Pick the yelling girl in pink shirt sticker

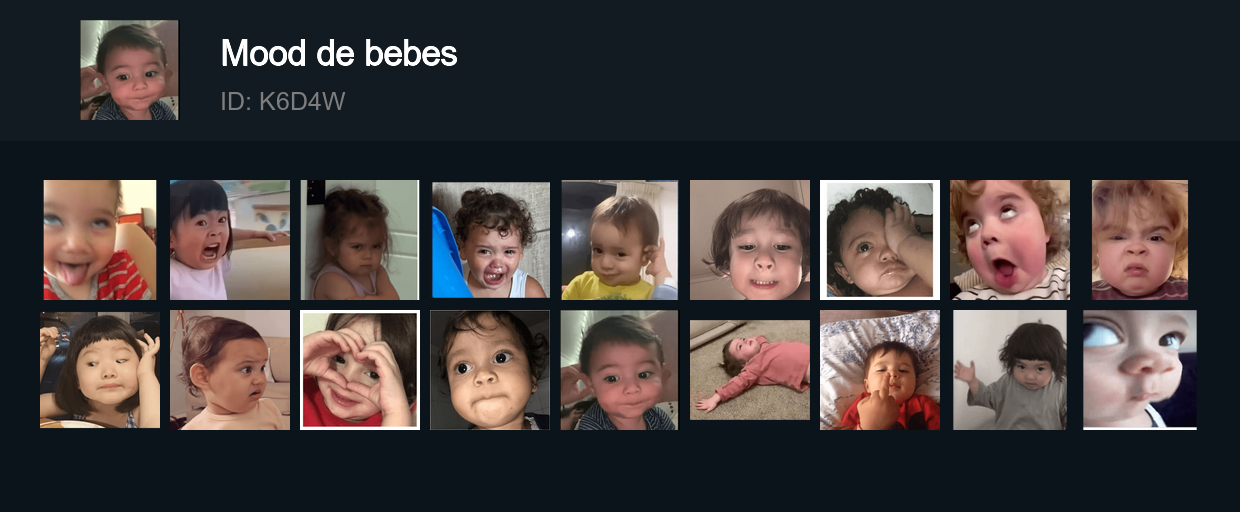point(230,240)
